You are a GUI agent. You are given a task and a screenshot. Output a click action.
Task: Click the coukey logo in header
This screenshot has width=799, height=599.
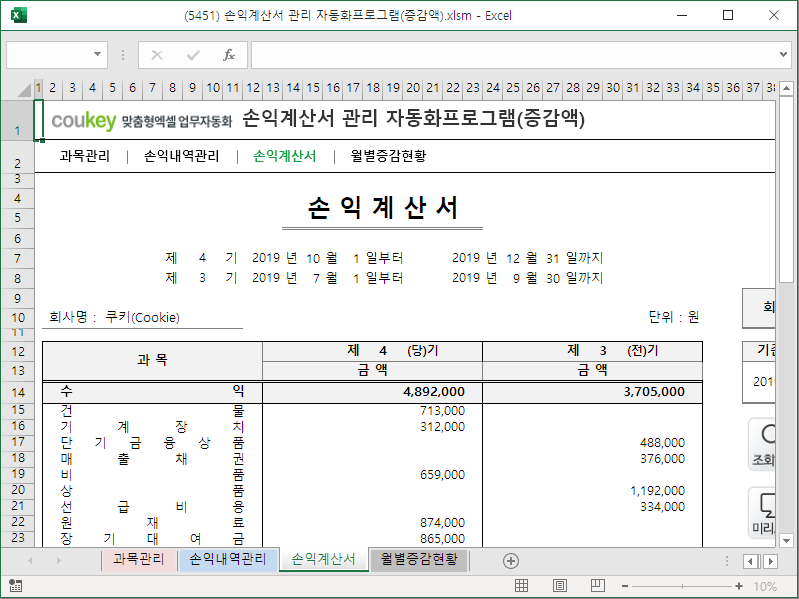[x=84, y=120]
